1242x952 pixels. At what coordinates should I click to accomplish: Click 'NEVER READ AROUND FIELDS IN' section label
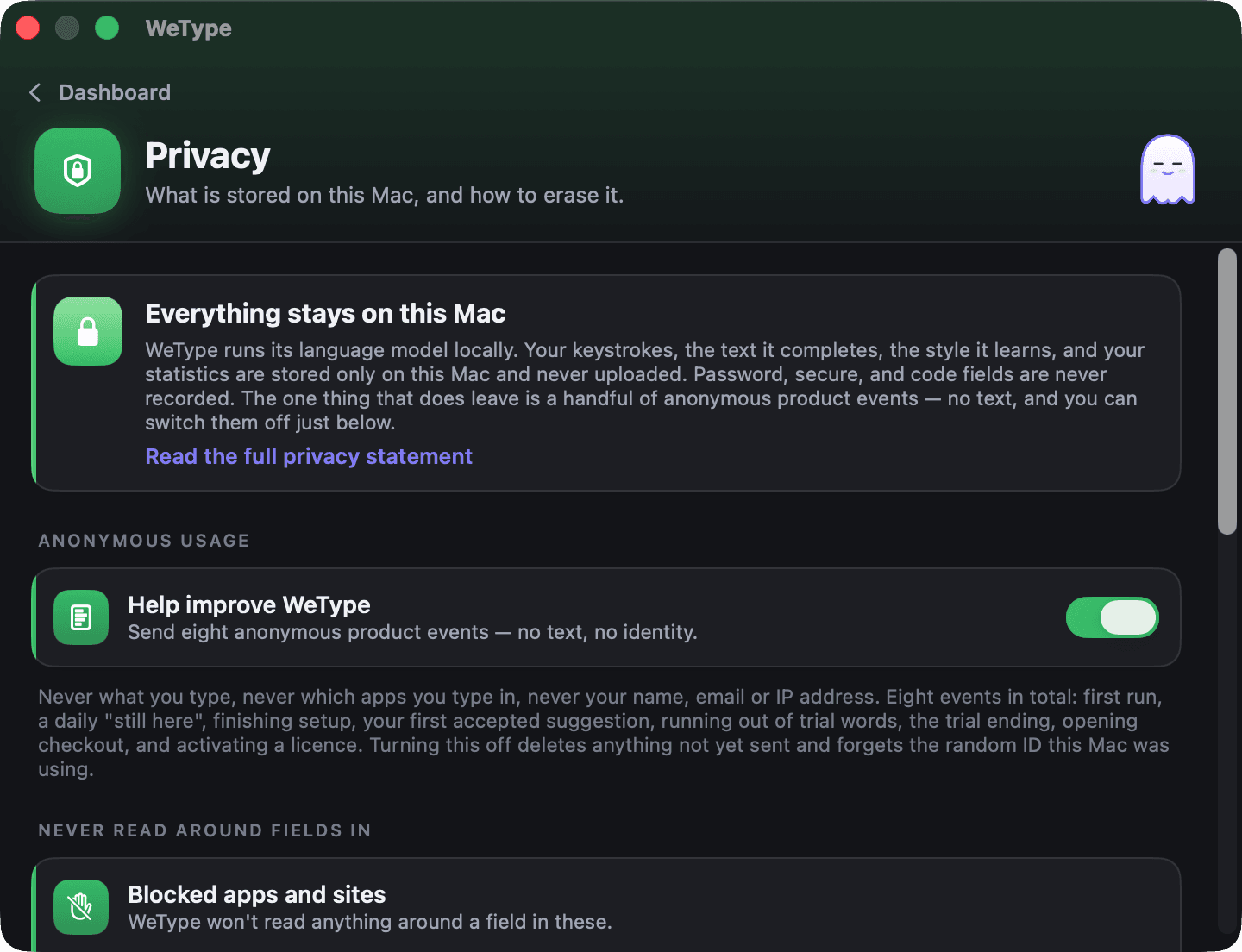(204, 830)
